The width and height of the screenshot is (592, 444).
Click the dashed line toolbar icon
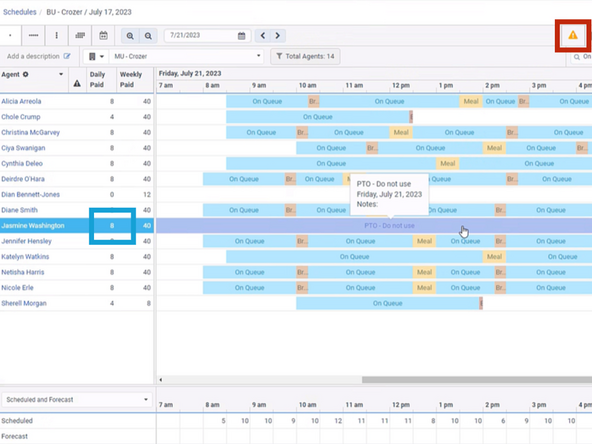(x=33, y=35)
